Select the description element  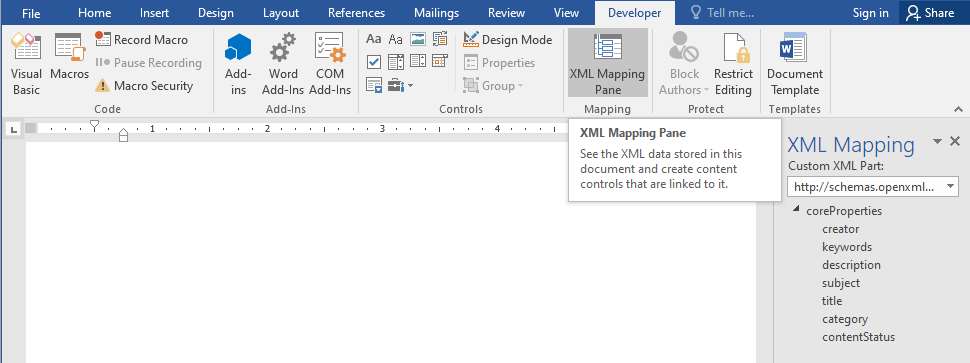coord(851,265)
